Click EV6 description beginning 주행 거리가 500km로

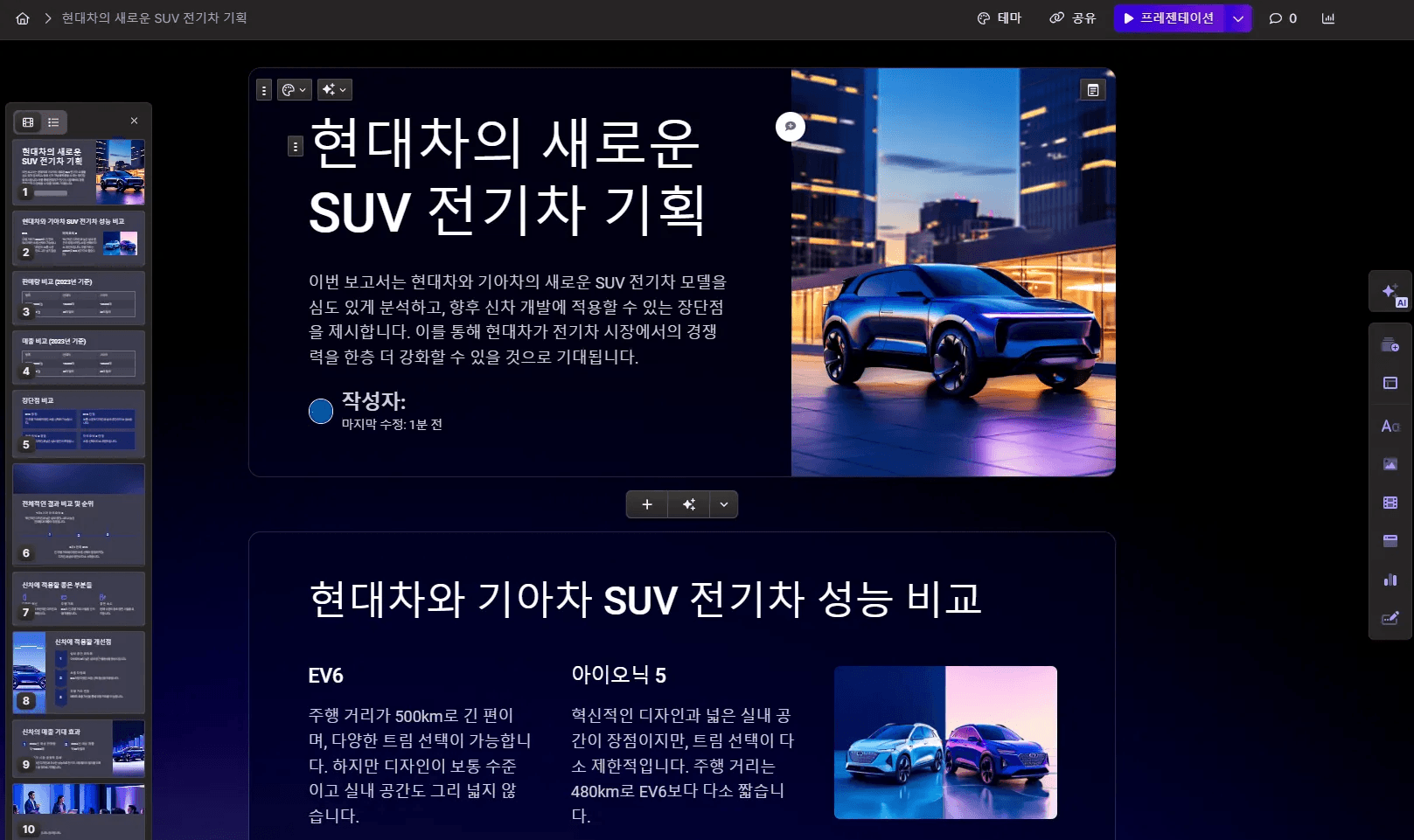coord(421,766)
